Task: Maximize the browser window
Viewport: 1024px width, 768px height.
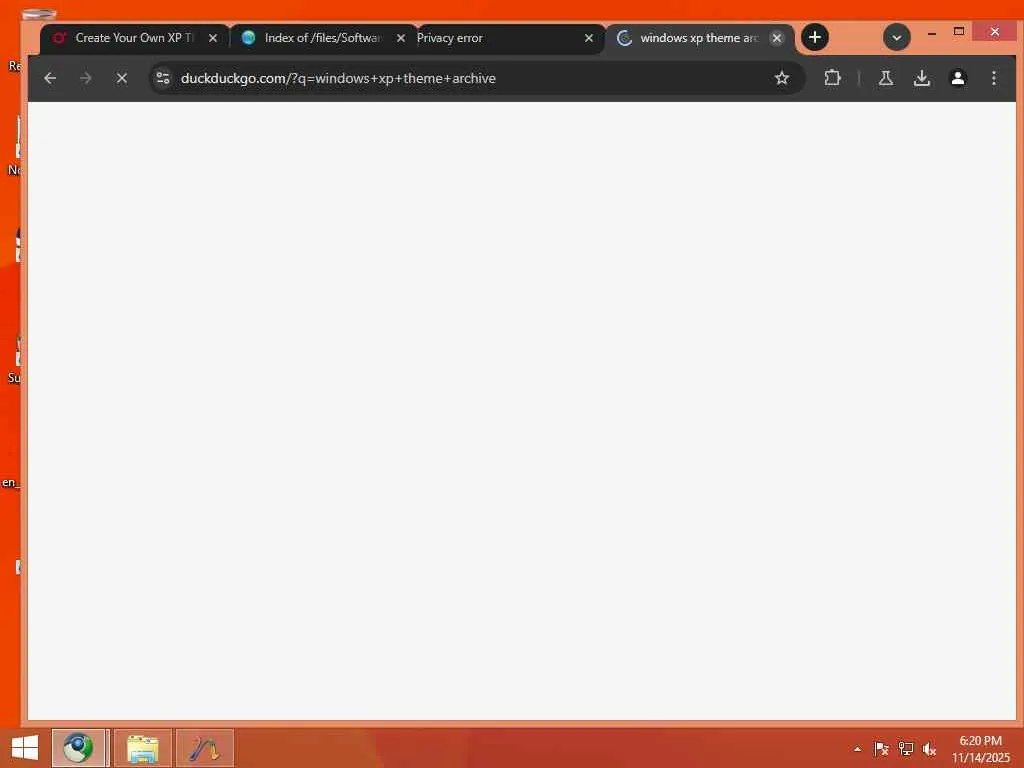Action: pyautogui.click(x=958, y=31)
